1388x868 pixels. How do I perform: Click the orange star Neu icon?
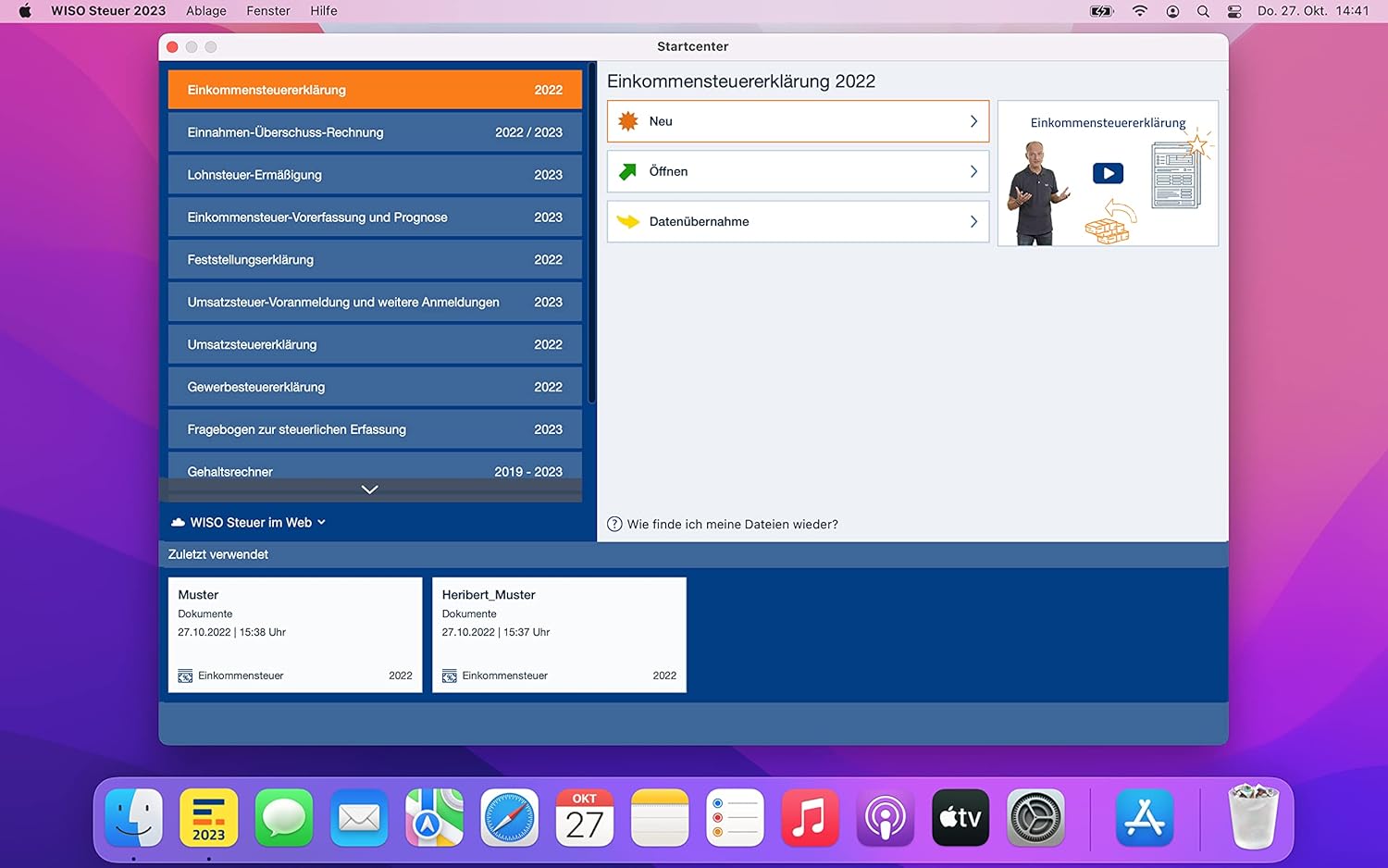coord(628,121)
